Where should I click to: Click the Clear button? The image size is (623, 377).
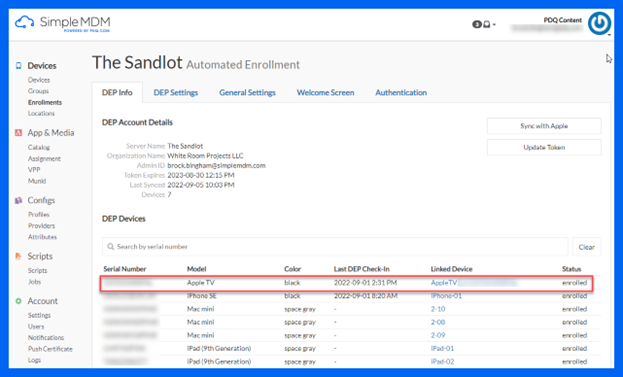(586, 247)
